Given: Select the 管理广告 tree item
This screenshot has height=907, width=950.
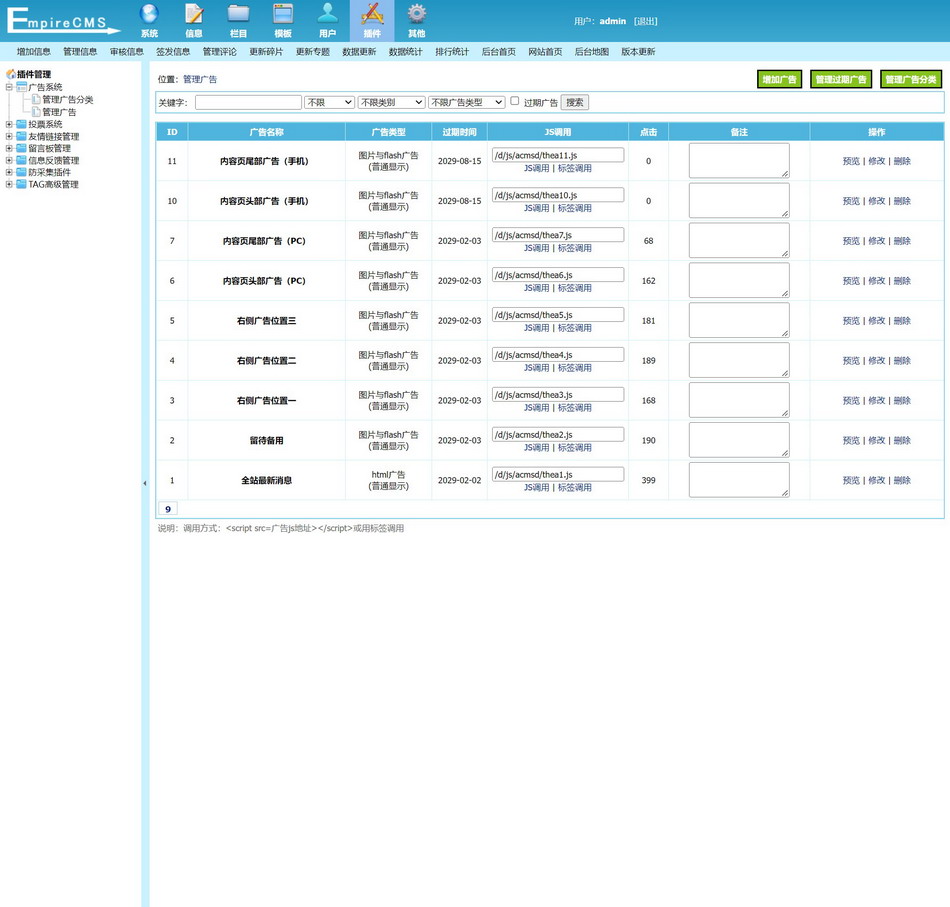Looking at the screenshot, I should pos(59,112).
